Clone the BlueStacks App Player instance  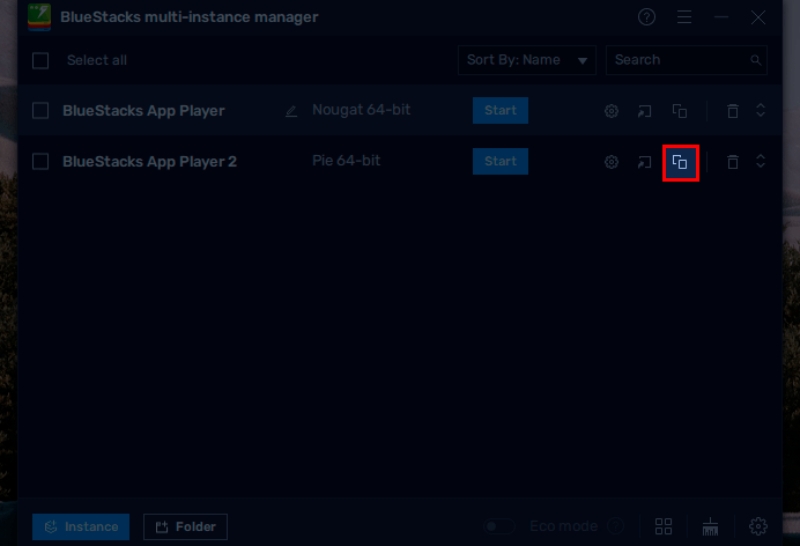(x=680, y=111)
